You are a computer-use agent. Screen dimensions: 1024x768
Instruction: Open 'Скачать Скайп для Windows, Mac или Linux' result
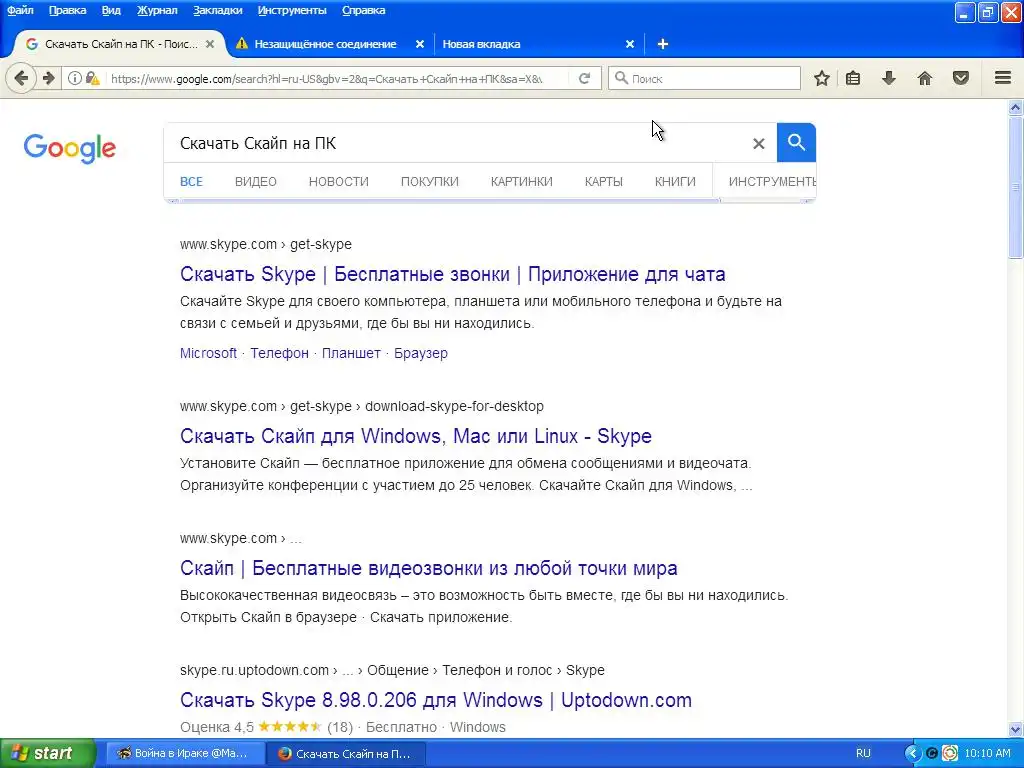(x=415, y=436)
